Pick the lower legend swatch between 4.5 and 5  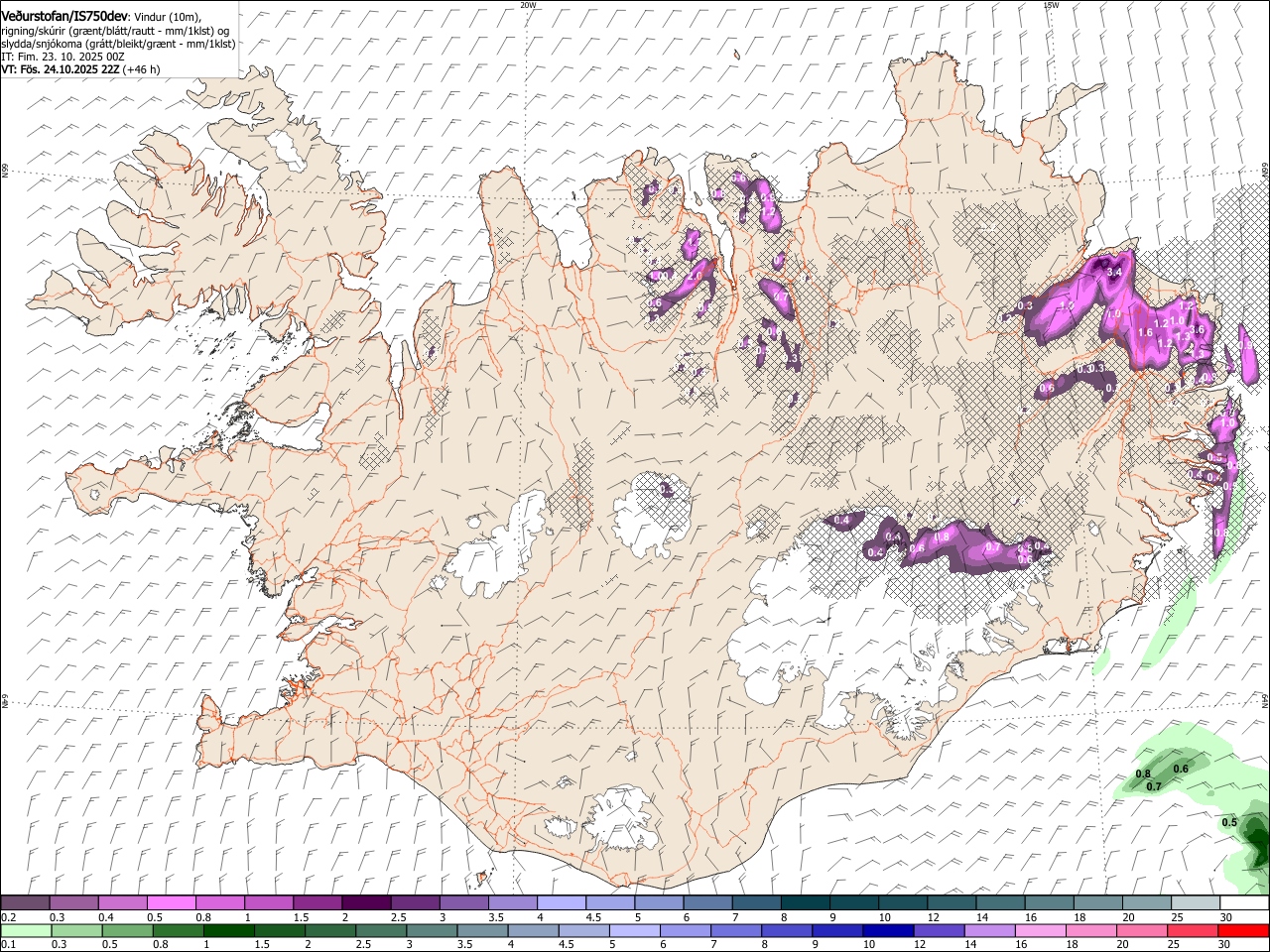(585, 930)
